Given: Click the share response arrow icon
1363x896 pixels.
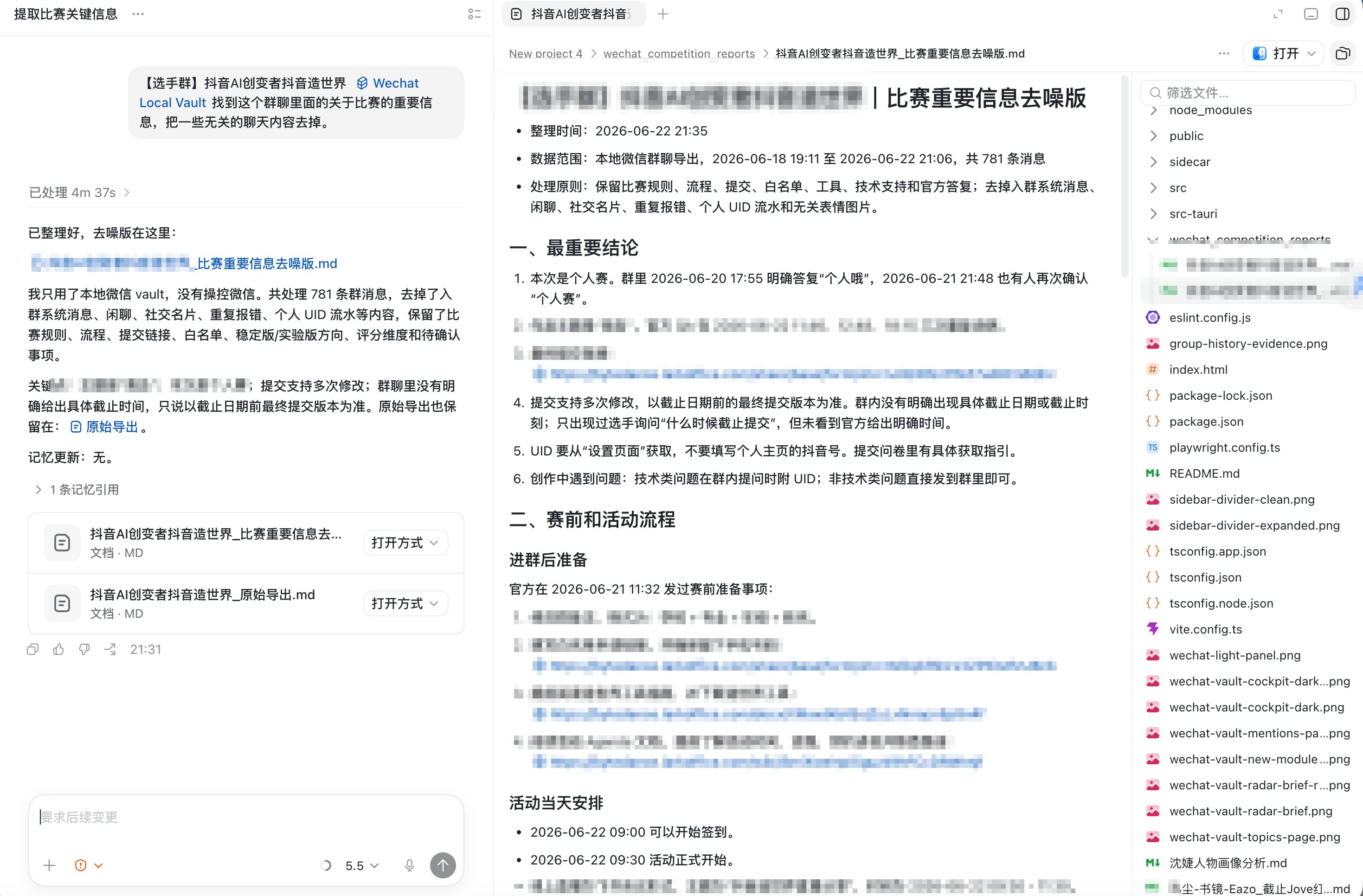Looking at the screenshot, I should 110,649.
